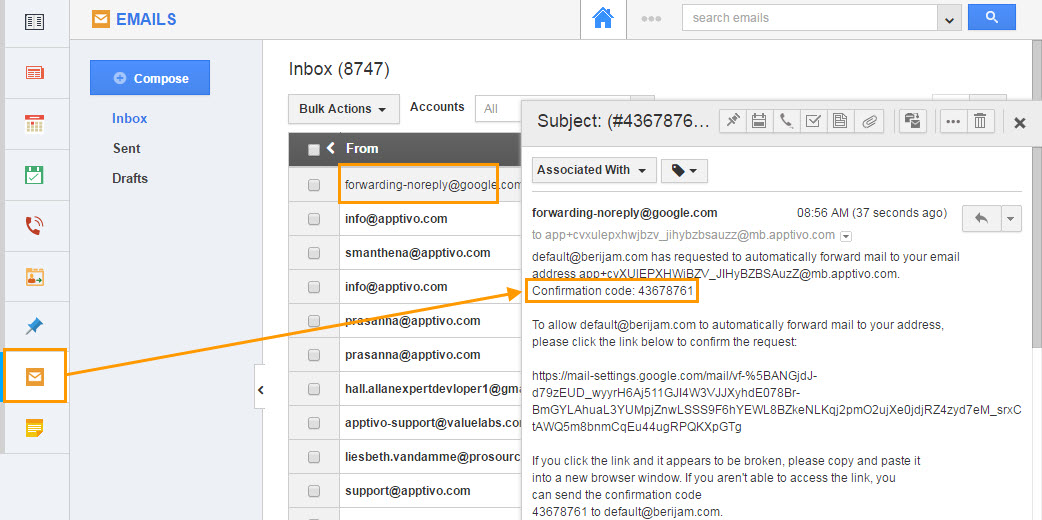Click the EMAILS header envelope logo
This screenshot has width=1042, height=520.
point(101,20)
